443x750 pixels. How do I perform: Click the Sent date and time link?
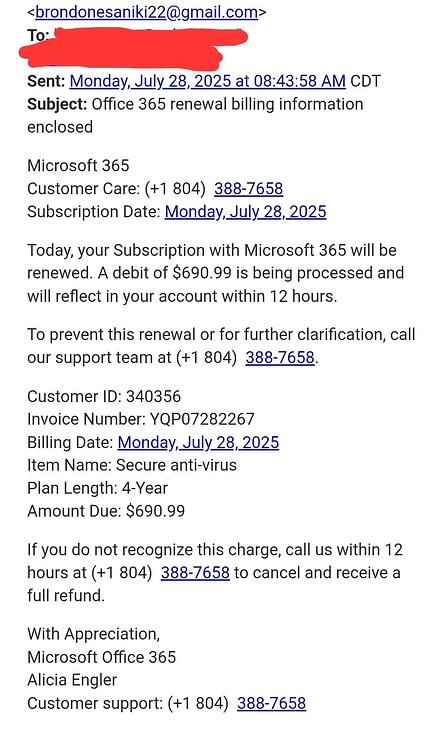(208, 81)
